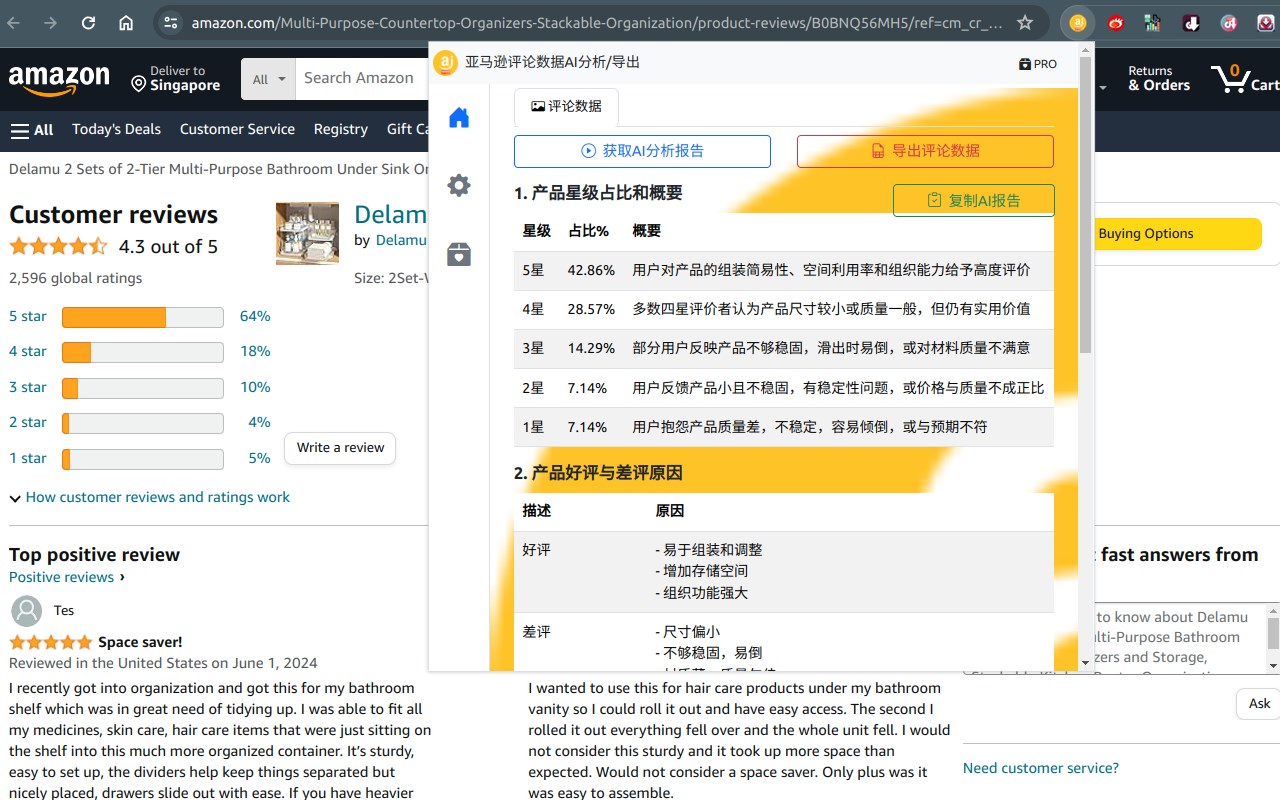
Task: Click the 差评 row label
Action: [x=537, y=632]
